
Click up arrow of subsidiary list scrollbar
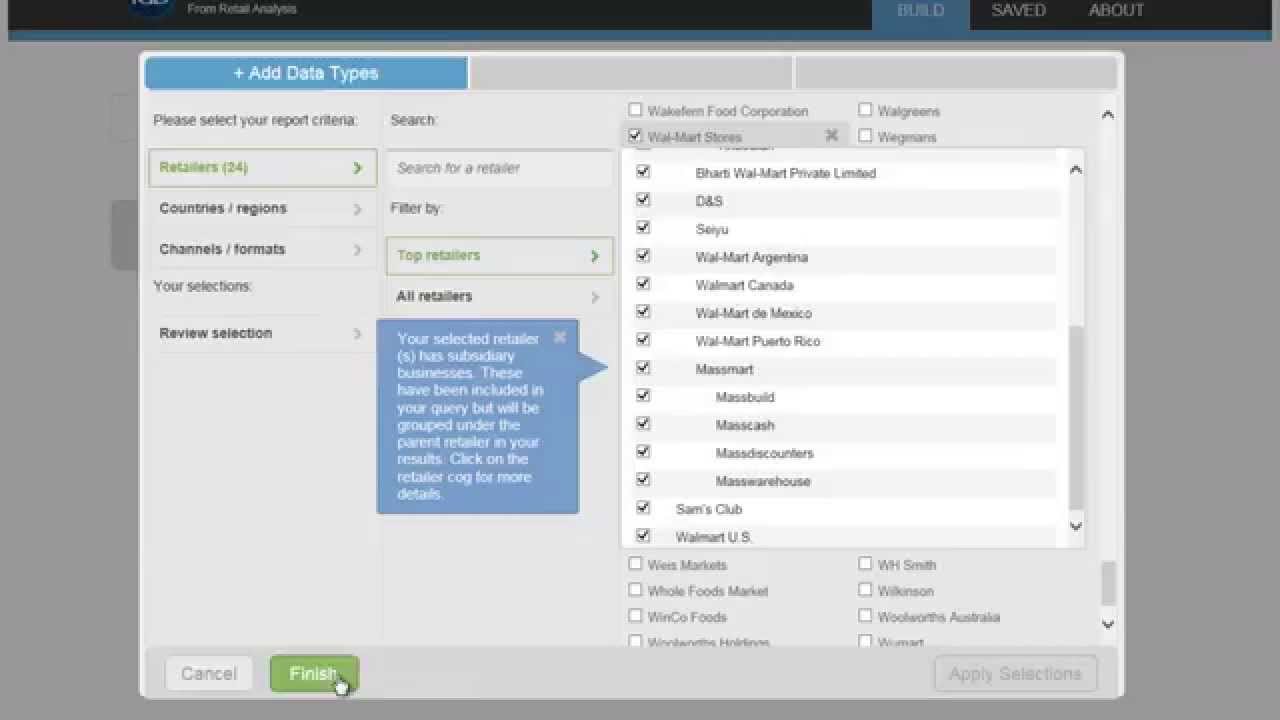[1076, 170]
